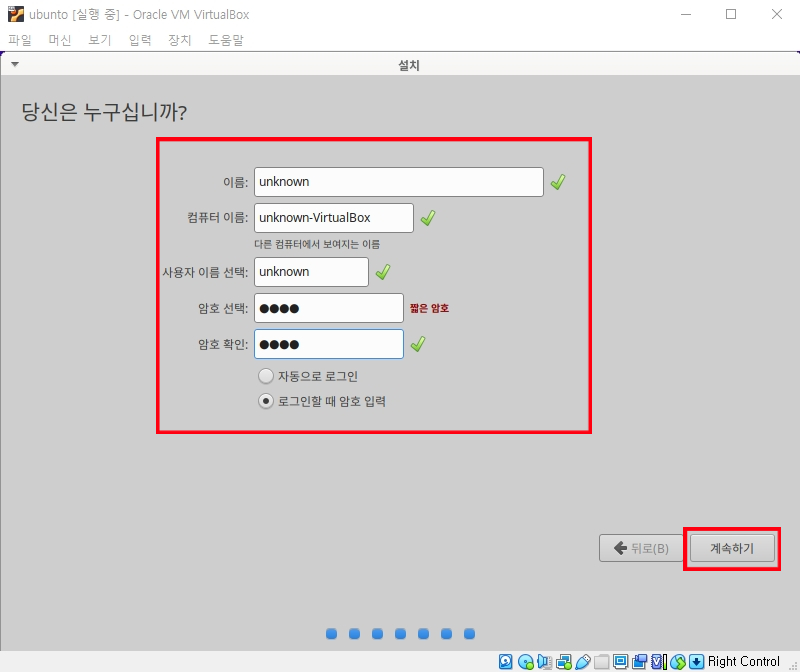The image size is (800, 672).
Task: Click the video capture status icon
Action: pyautogui.click(x=639, y=662)
